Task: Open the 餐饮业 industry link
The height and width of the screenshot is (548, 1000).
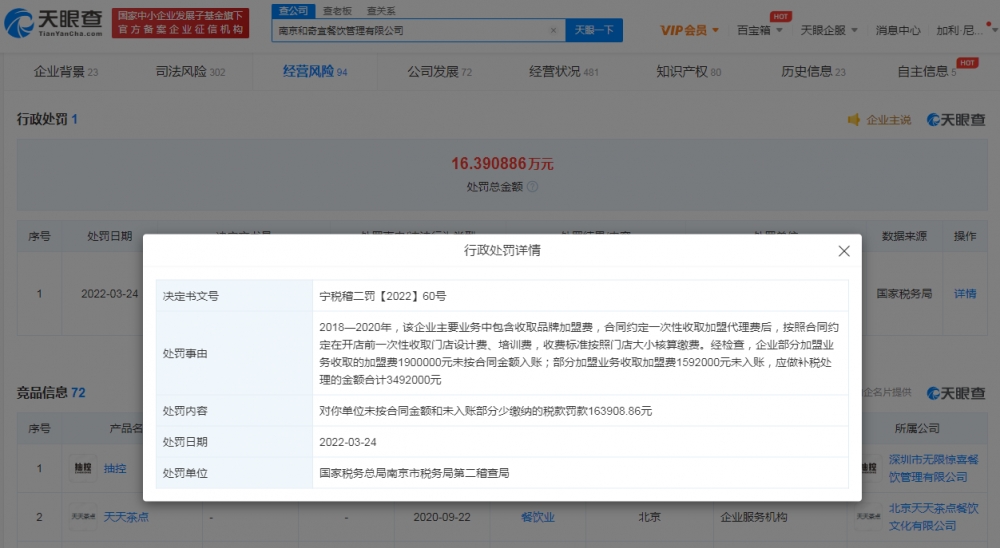Action: [x=538, y=517]
